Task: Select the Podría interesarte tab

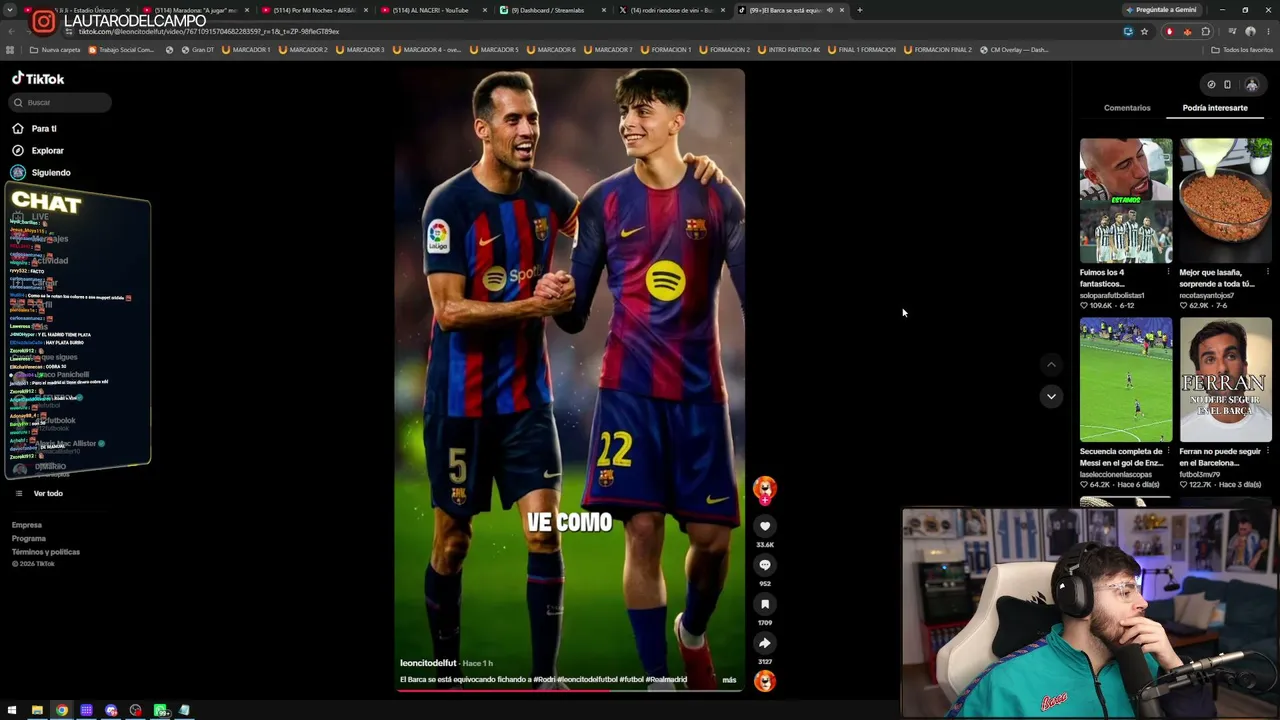Action: [1215, 108]
